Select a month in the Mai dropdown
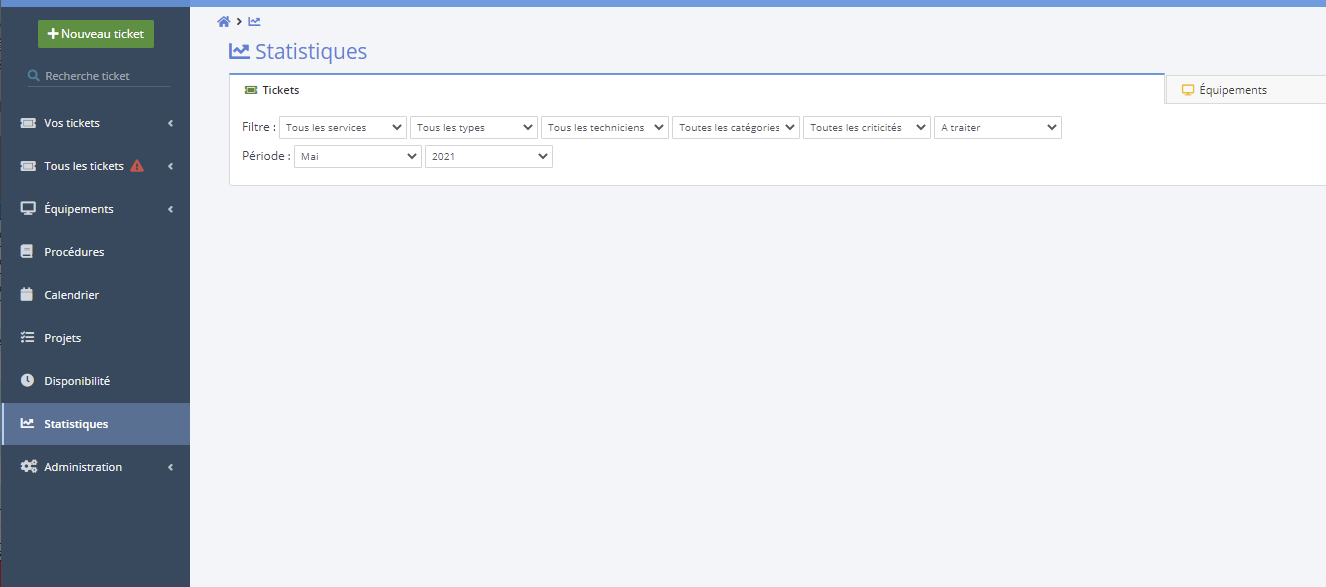This screenshot has width=1326, height=587. coord(358,157)
